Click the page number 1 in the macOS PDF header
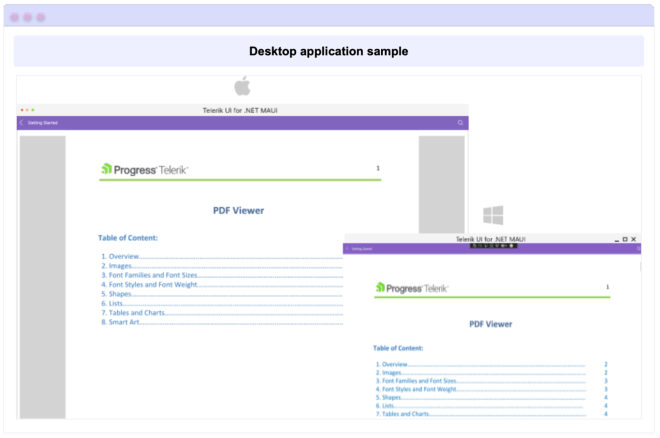 click(378, 168)
